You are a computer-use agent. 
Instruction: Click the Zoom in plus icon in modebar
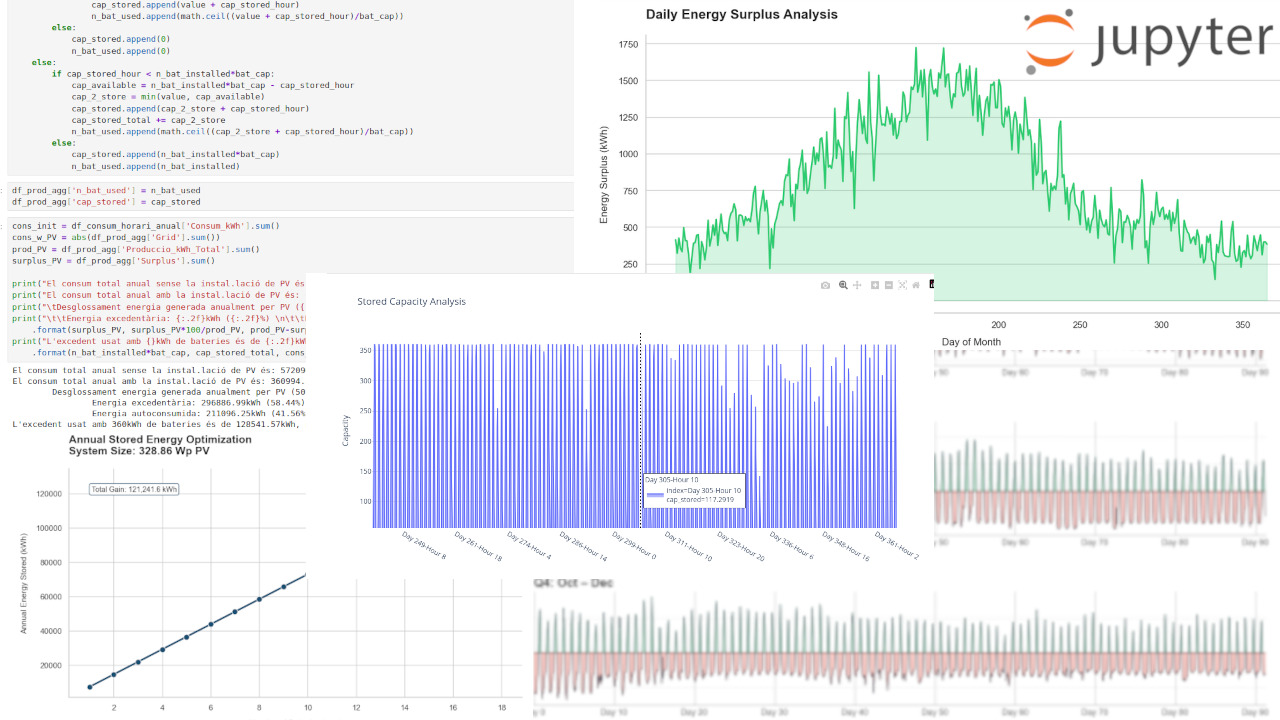coord(875,285)
